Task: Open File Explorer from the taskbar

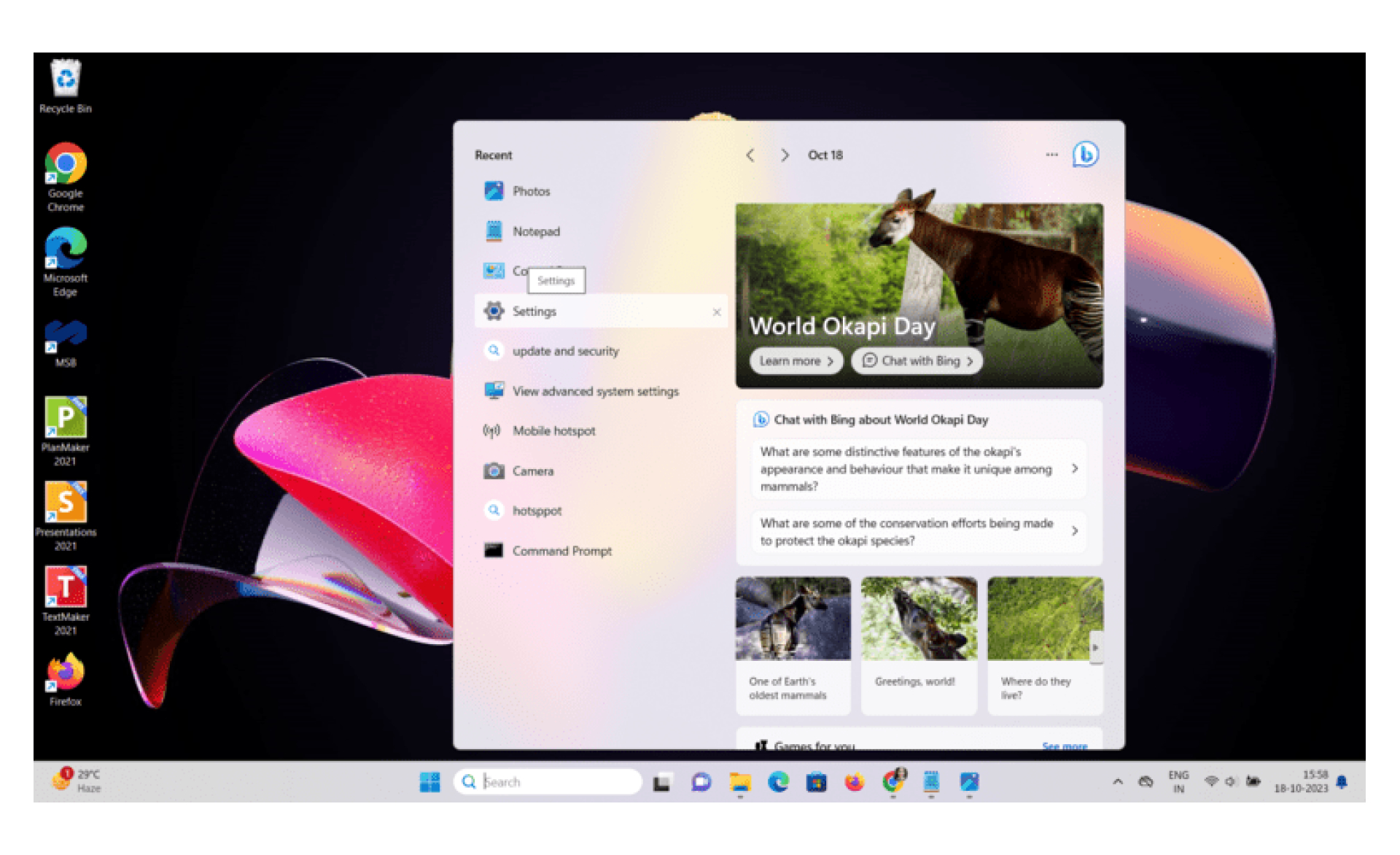Action: click(x=741, y=782)
